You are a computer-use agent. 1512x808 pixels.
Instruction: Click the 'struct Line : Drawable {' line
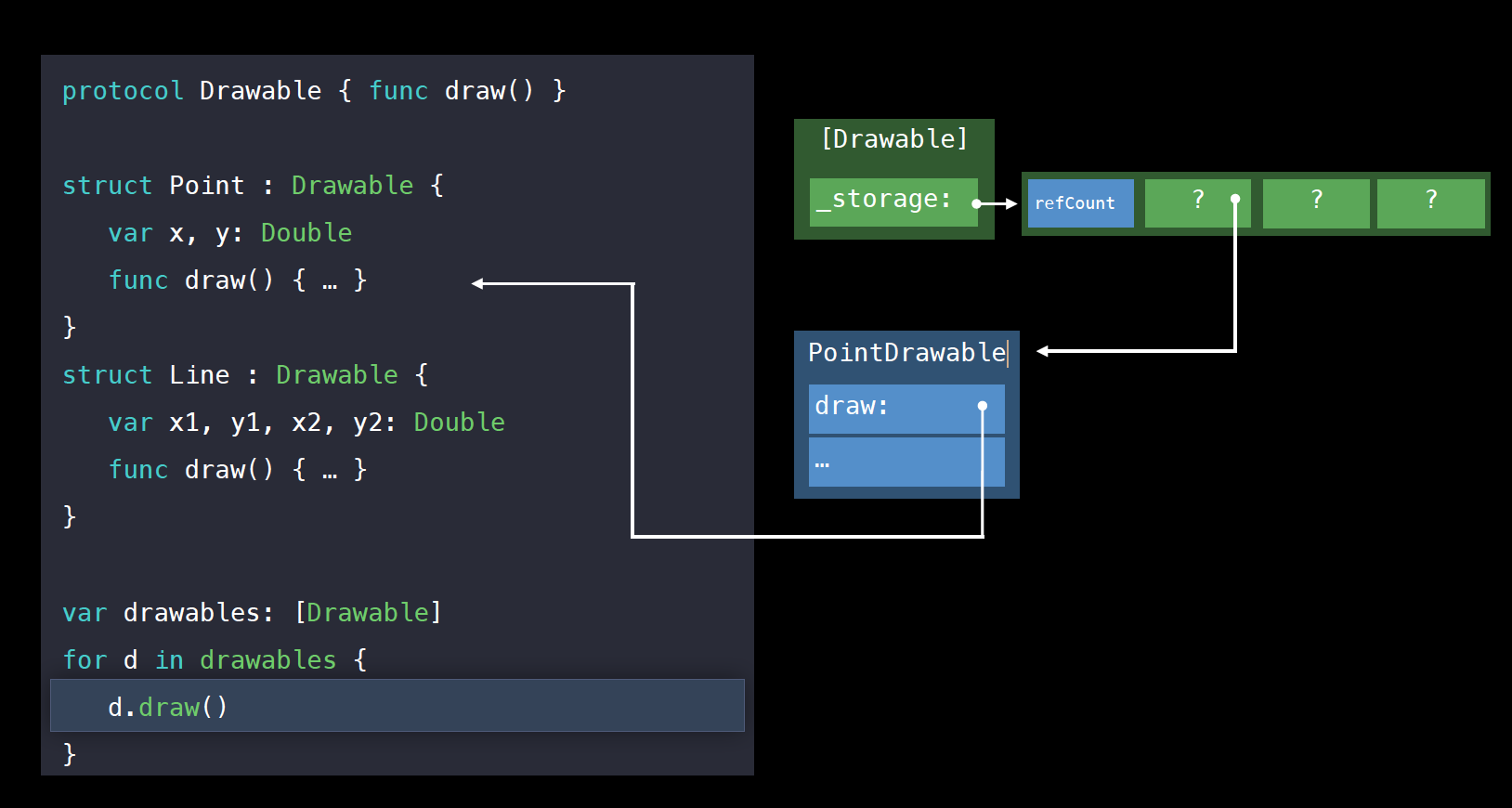[245, 375]
